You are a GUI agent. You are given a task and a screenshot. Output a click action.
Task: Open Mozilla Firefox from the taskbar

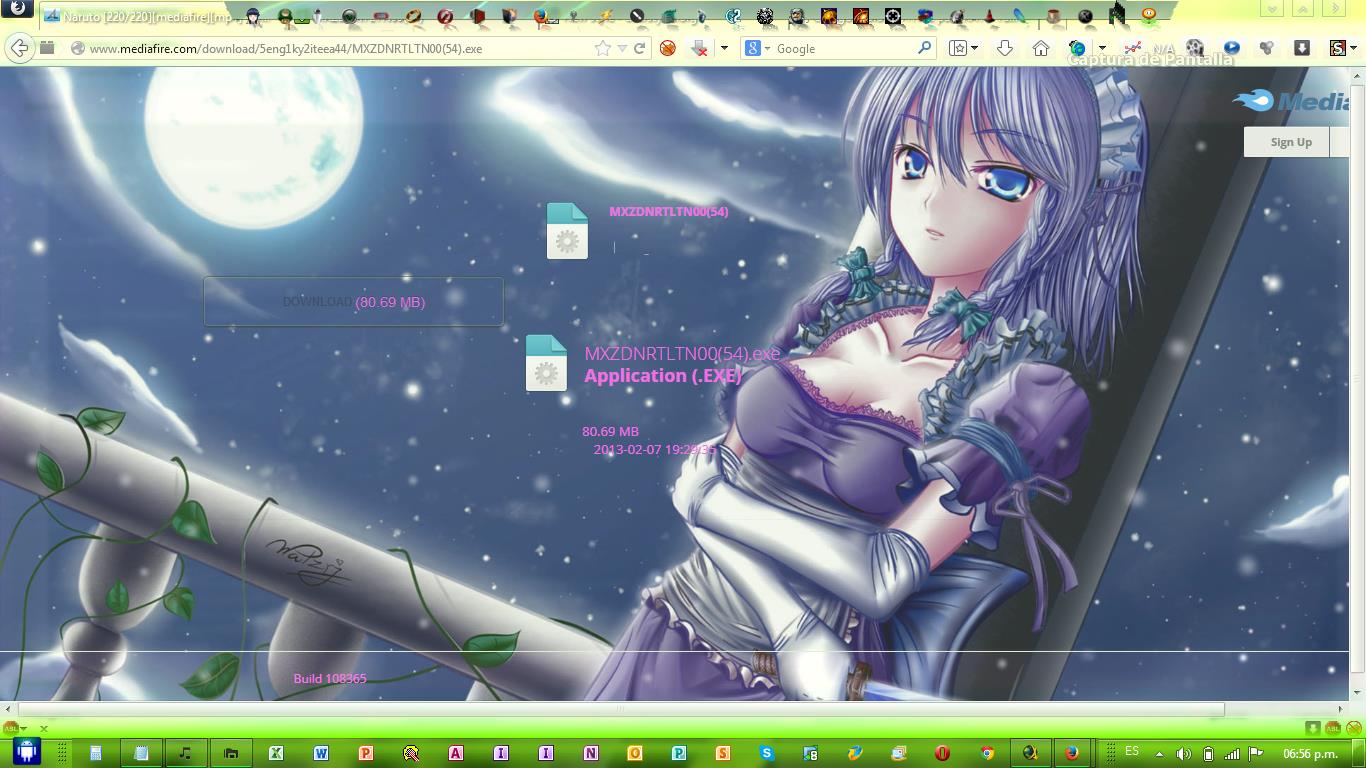coord(1072,752)
